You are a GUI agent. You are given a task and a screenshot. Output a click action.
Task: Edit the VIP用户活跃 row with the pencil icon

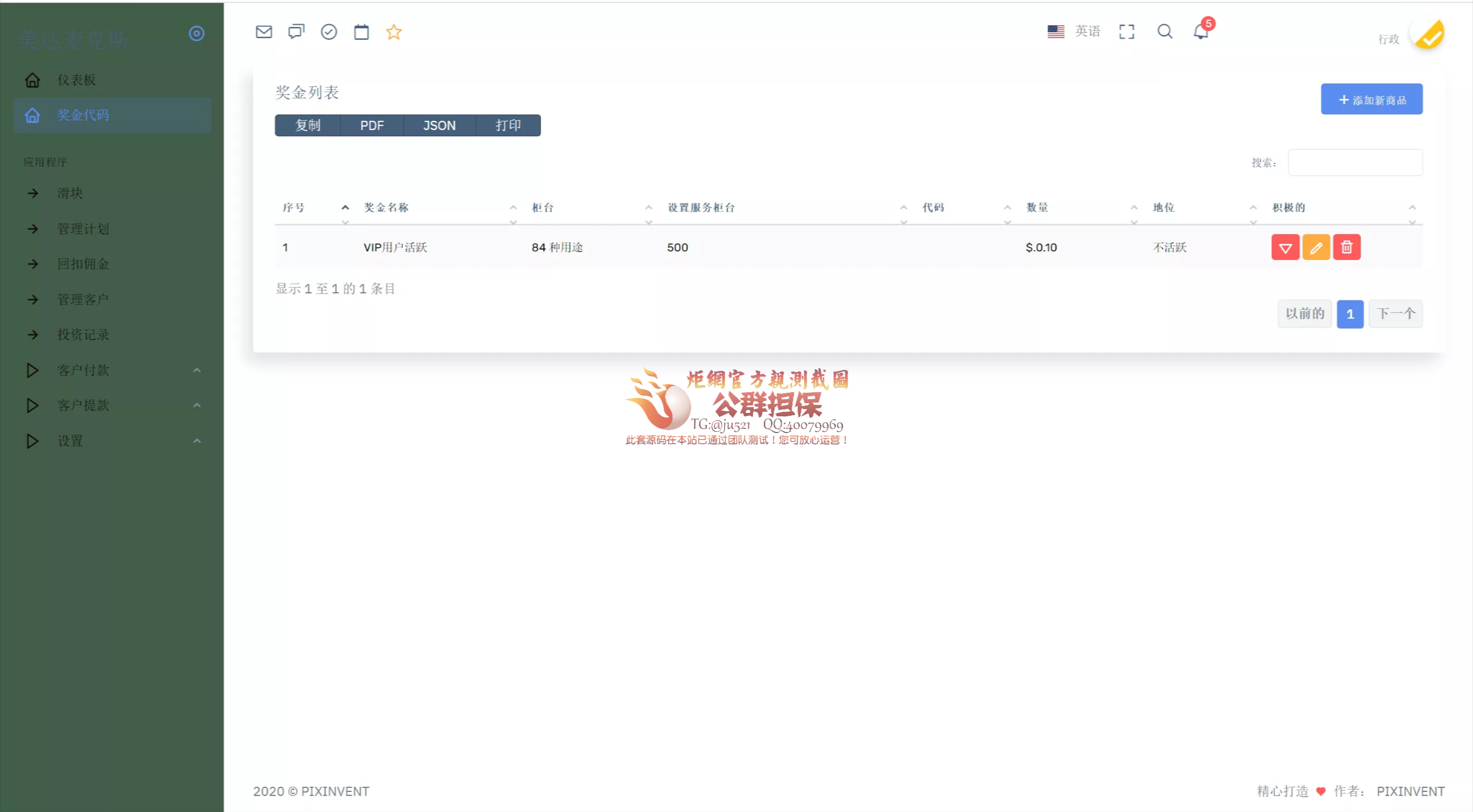[1316, 247]
